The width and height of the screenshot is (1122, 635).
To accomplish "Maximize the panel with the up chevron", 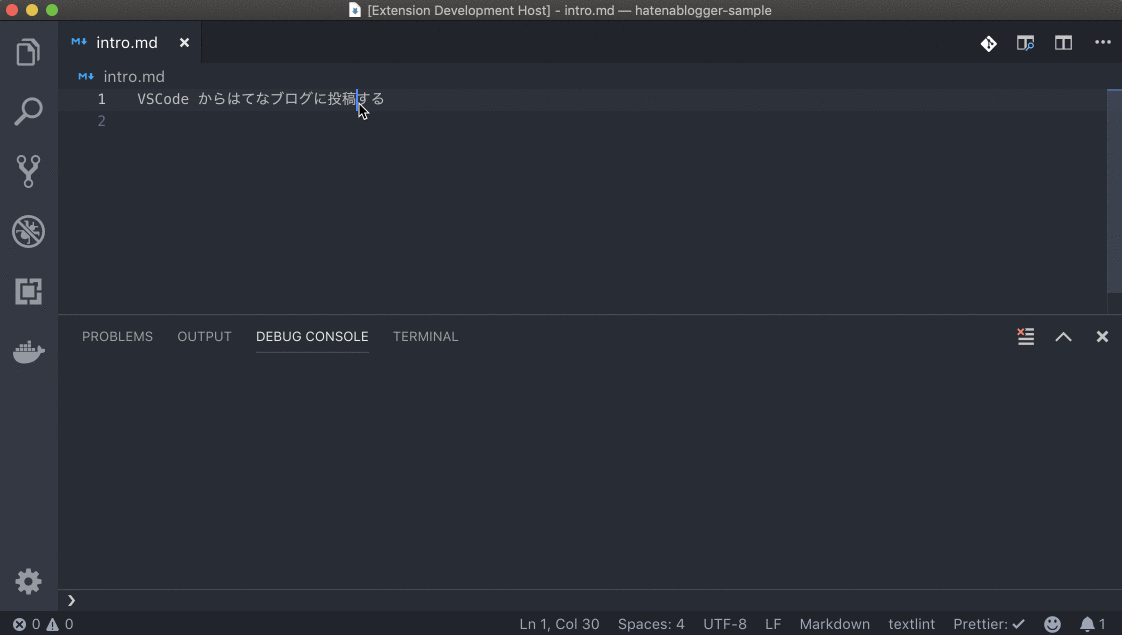I will (1063, 336).
